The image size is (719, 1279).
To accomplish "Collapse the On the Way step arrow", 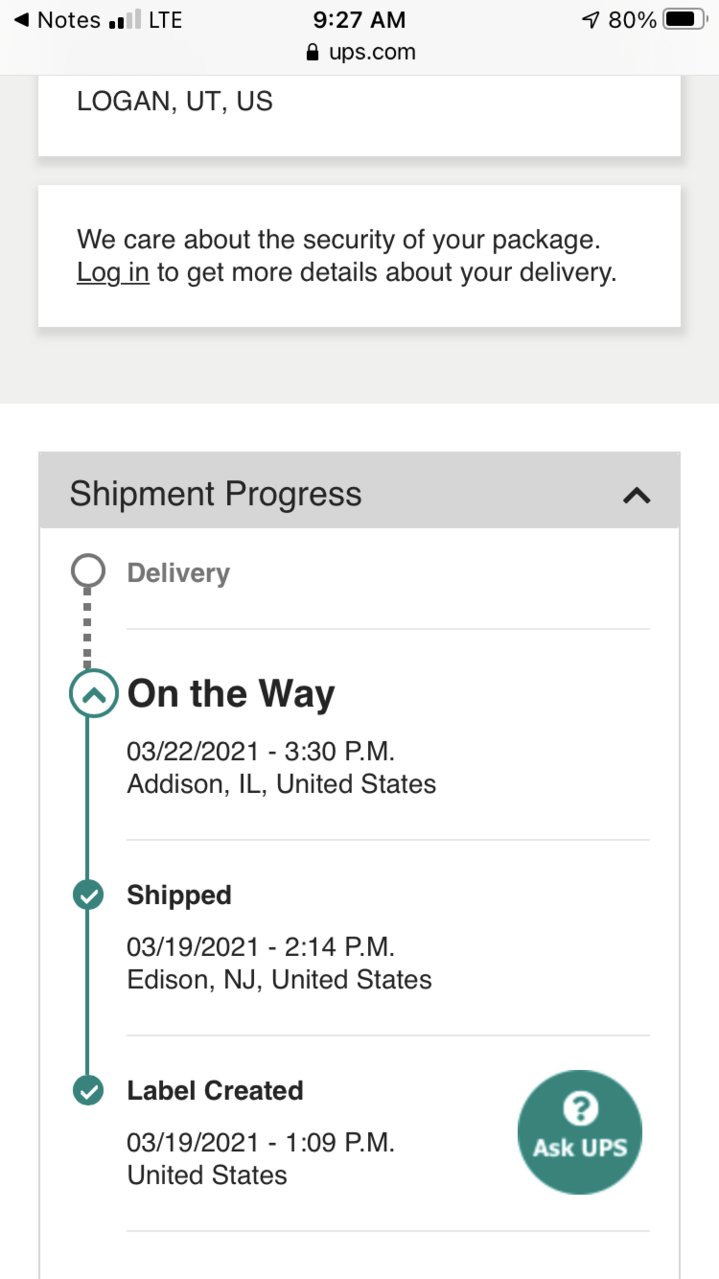I will pyautogui.click(x=93, y=695).
